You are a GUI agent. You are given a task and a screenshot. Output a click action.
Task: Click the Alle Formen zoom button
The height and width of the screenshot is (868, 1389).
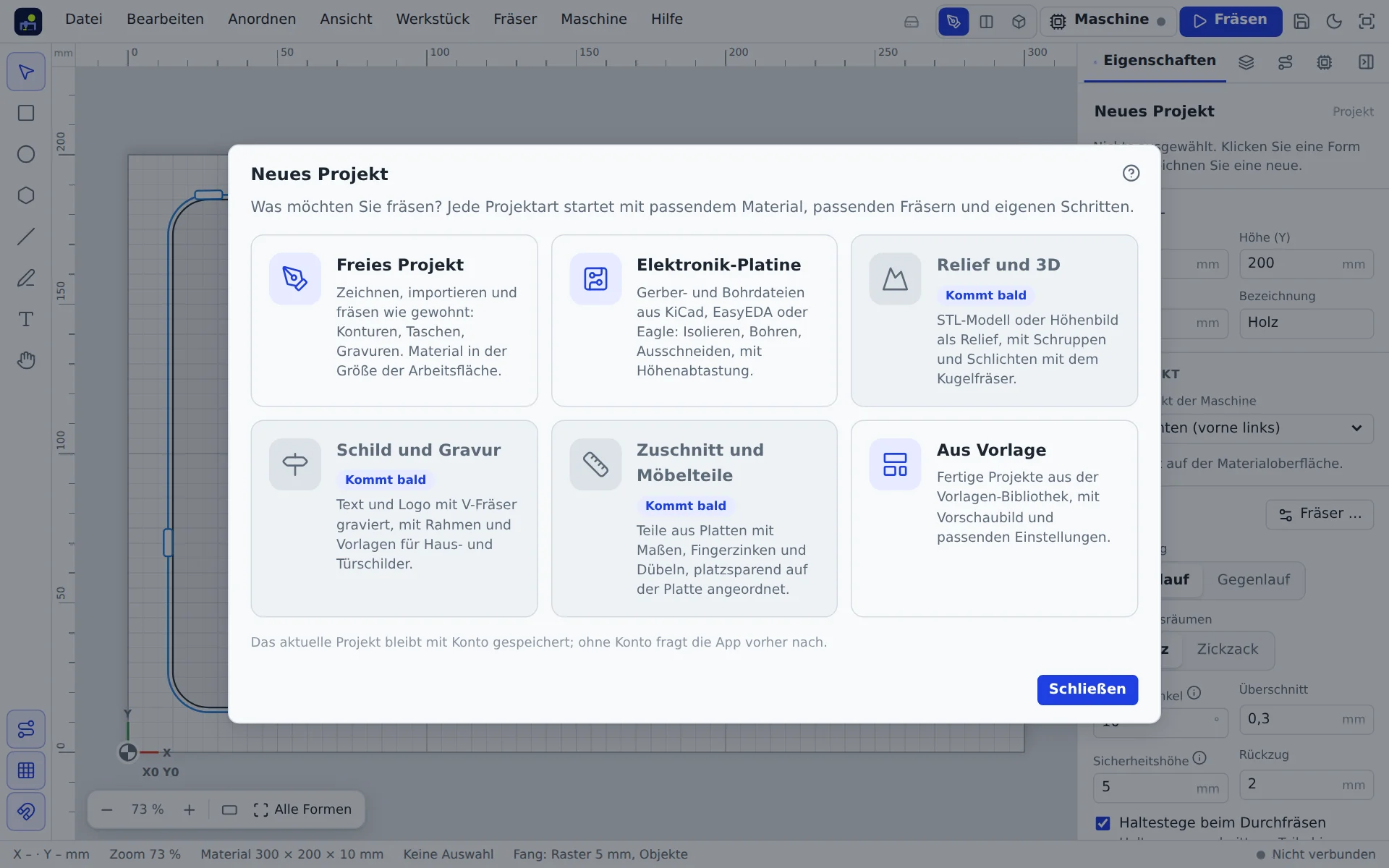click(x=302, y=810)
